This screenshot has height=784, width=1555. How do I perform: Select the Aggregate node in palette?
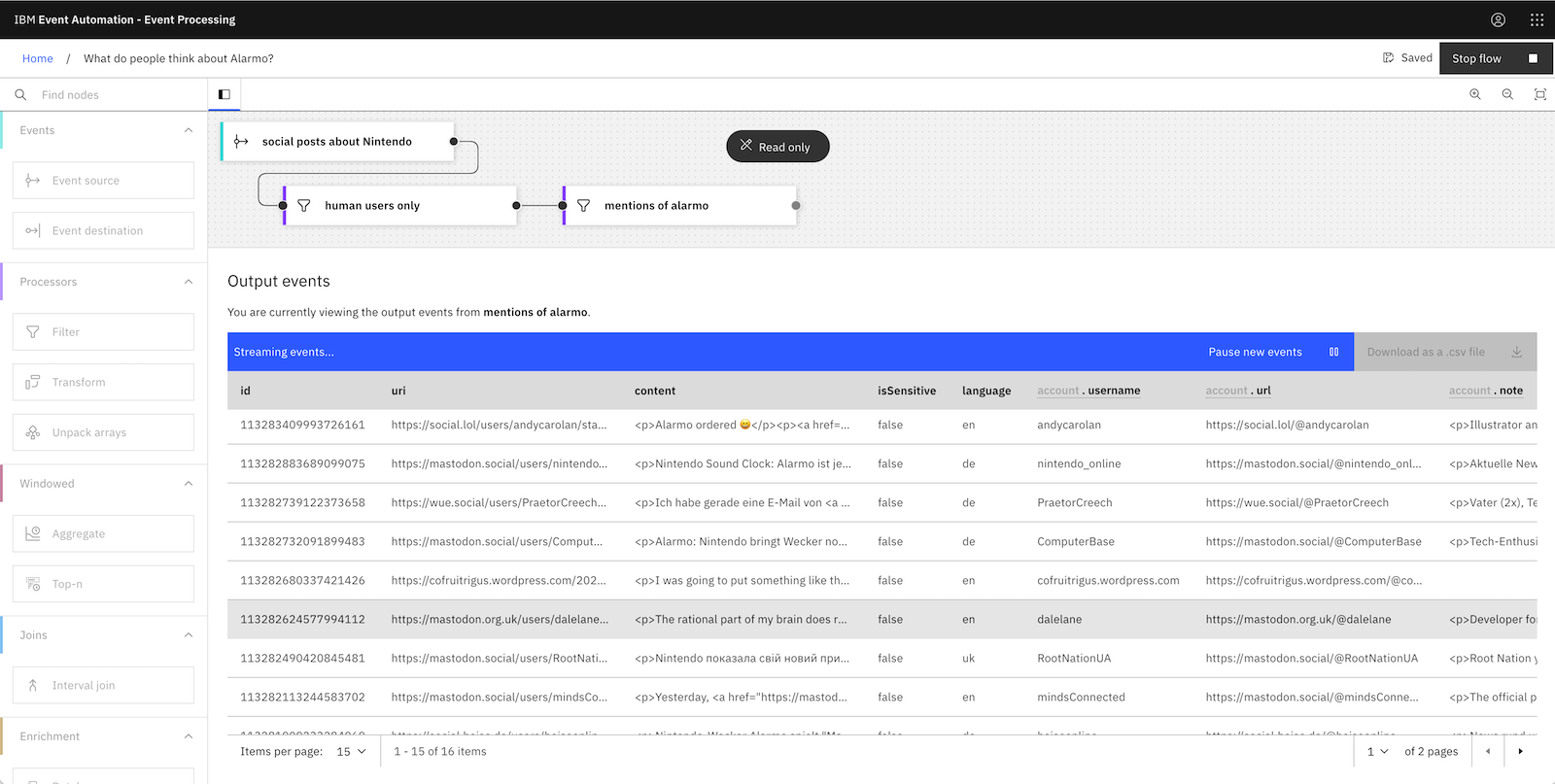point(103,533)
